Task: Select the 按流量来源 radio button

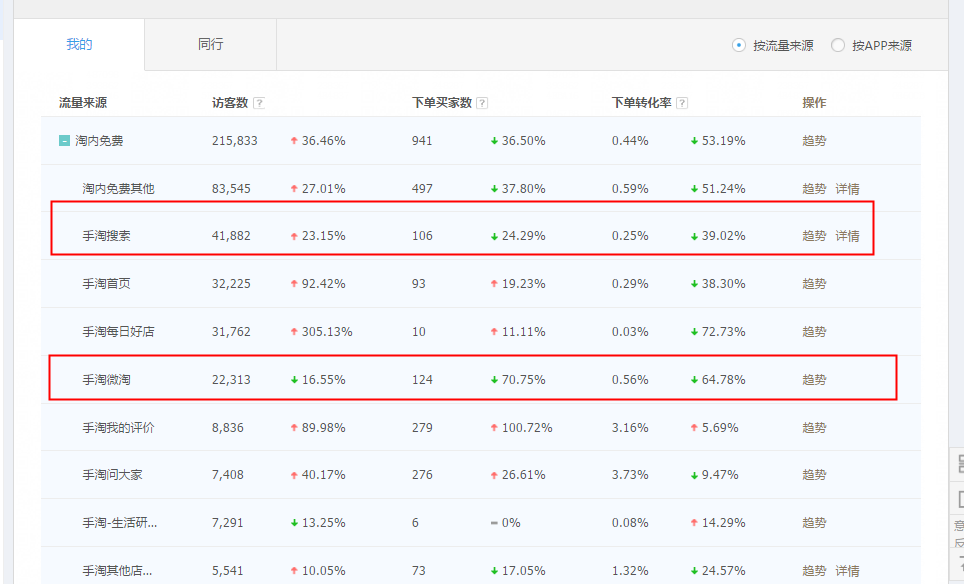Action: (737, 45)
